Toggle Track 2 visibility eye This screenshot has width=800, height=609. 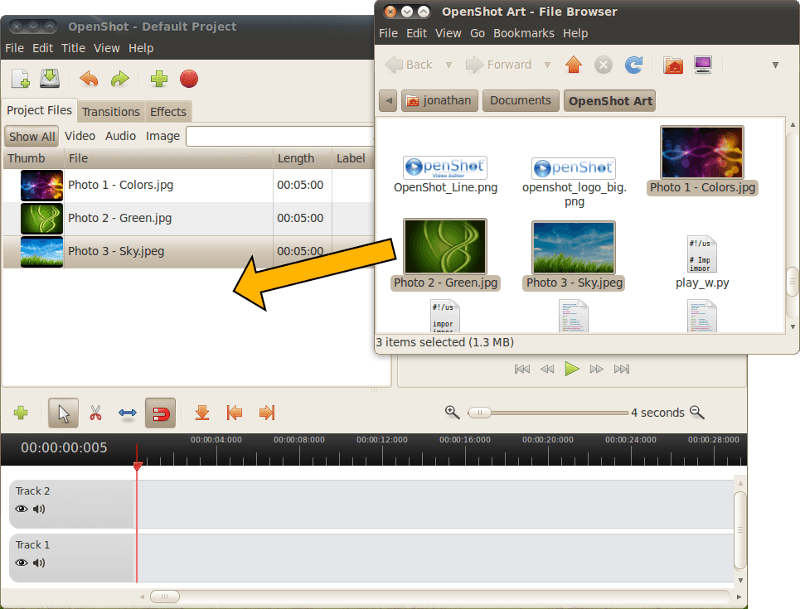[x=21, y=509]
